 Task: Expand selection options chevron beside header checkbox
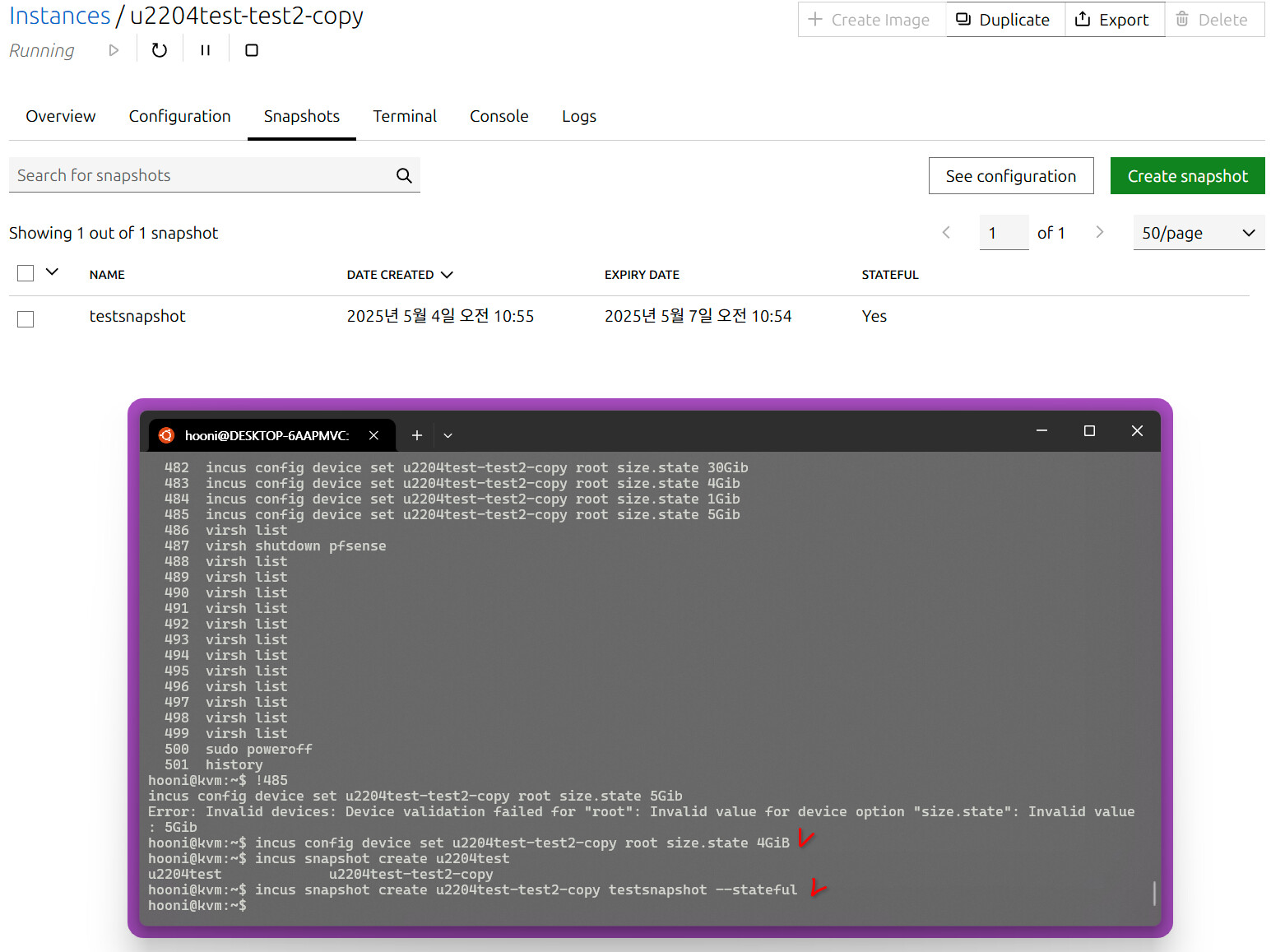pyautogui.click(x=52, y=272)
